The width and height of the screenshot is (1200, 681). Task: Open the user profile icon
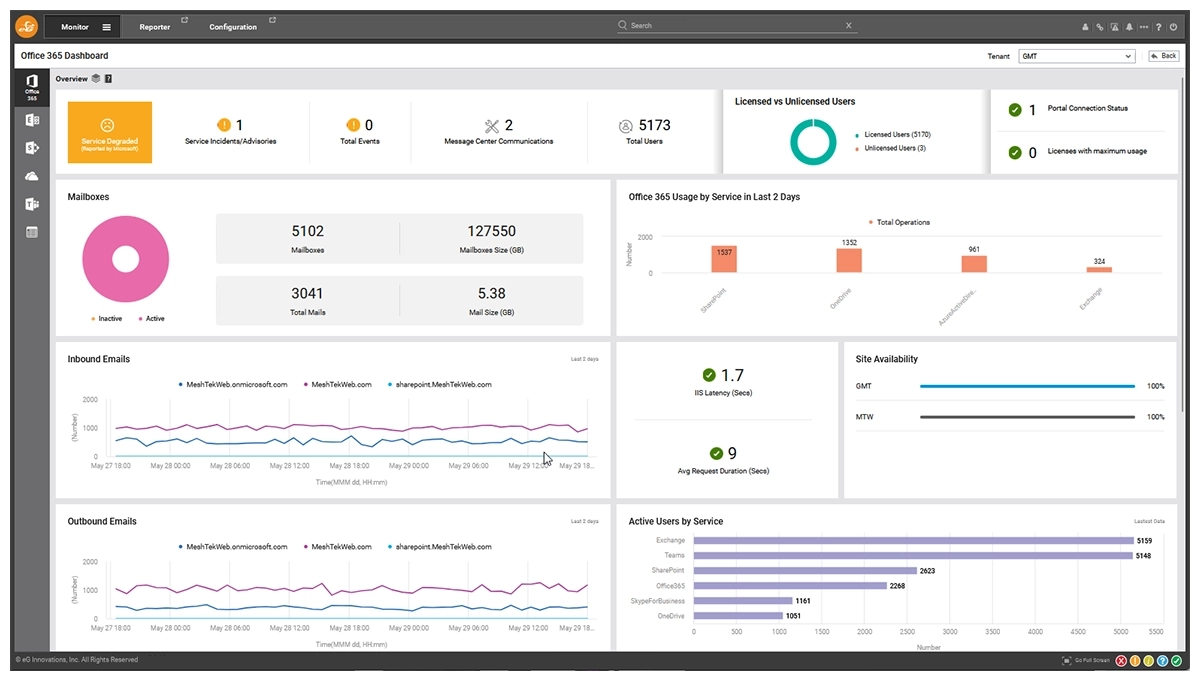[x=1086, y=27]
